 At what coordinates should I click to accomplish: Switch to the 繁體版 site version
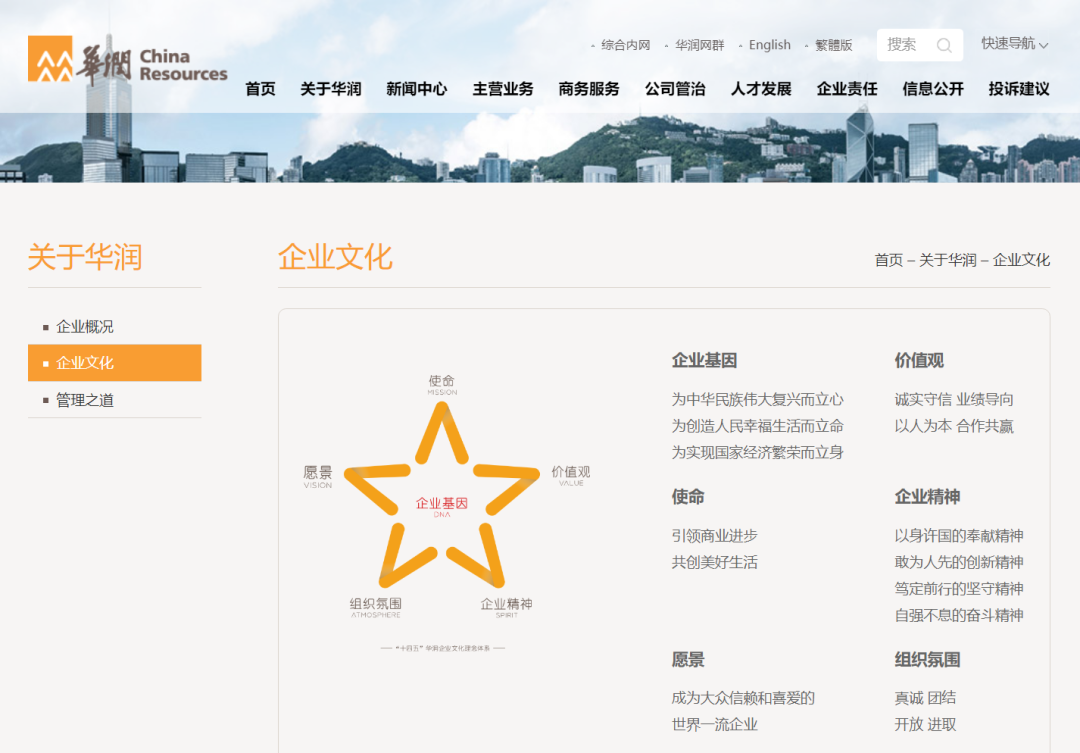tap(833, 45)
